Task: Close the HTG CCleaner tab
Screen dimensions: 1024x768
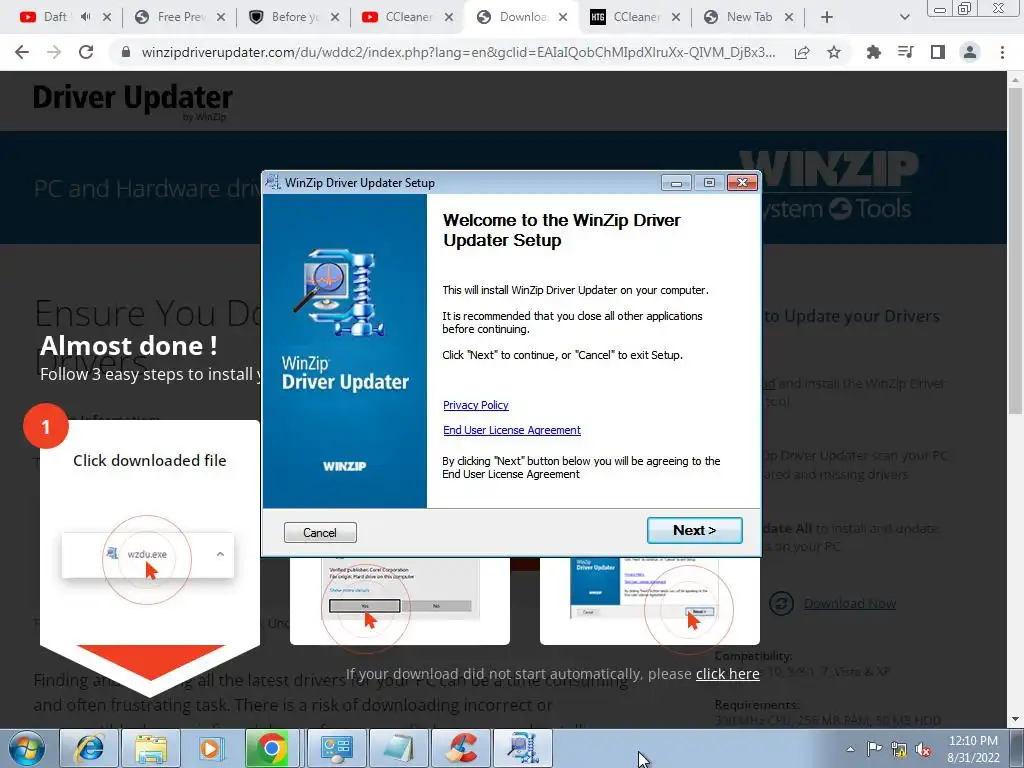Action: (676, 17)
